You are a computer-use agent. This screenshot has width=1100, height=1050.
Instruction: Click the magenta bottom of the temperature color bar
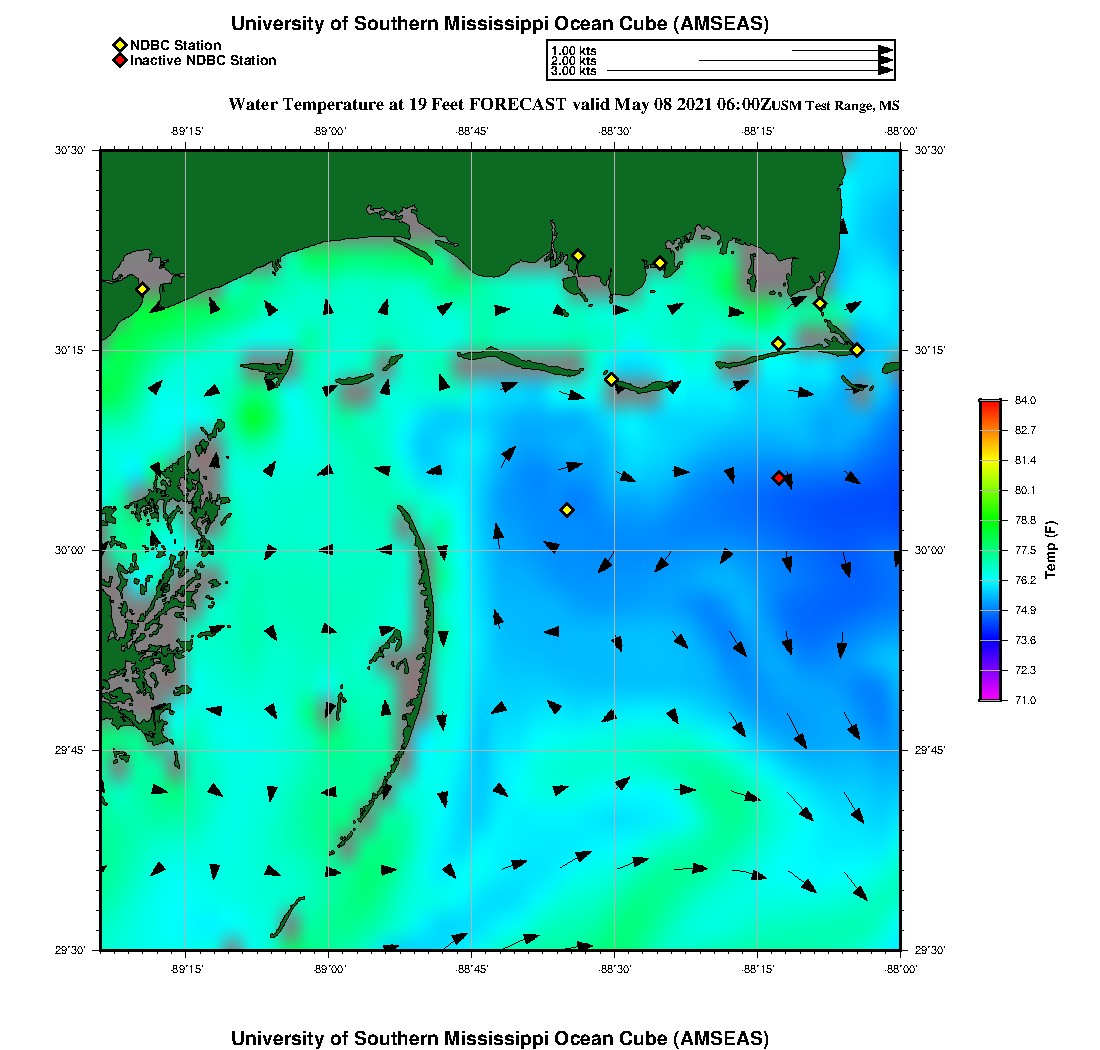pyautogui.click(x=989, y=695)
